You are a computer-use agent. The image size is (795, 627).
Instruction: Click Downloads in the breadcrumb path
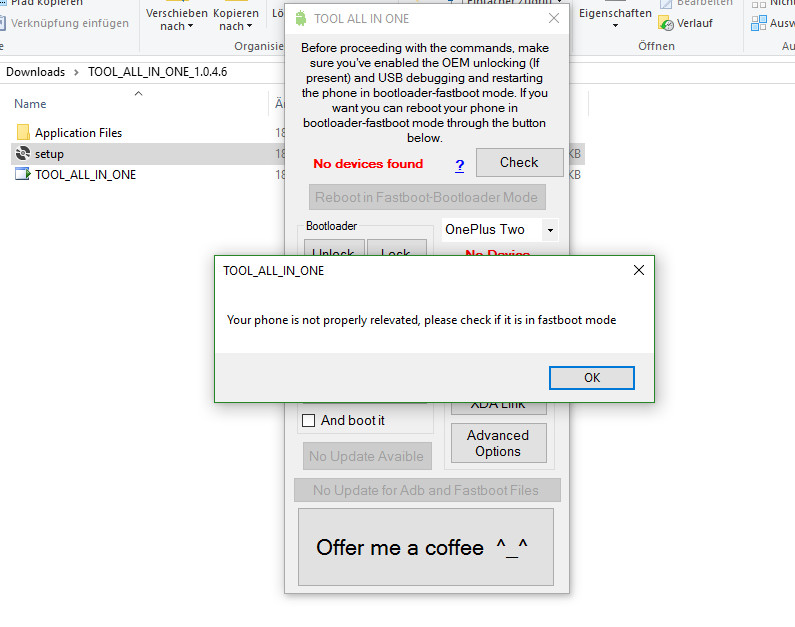35,72
